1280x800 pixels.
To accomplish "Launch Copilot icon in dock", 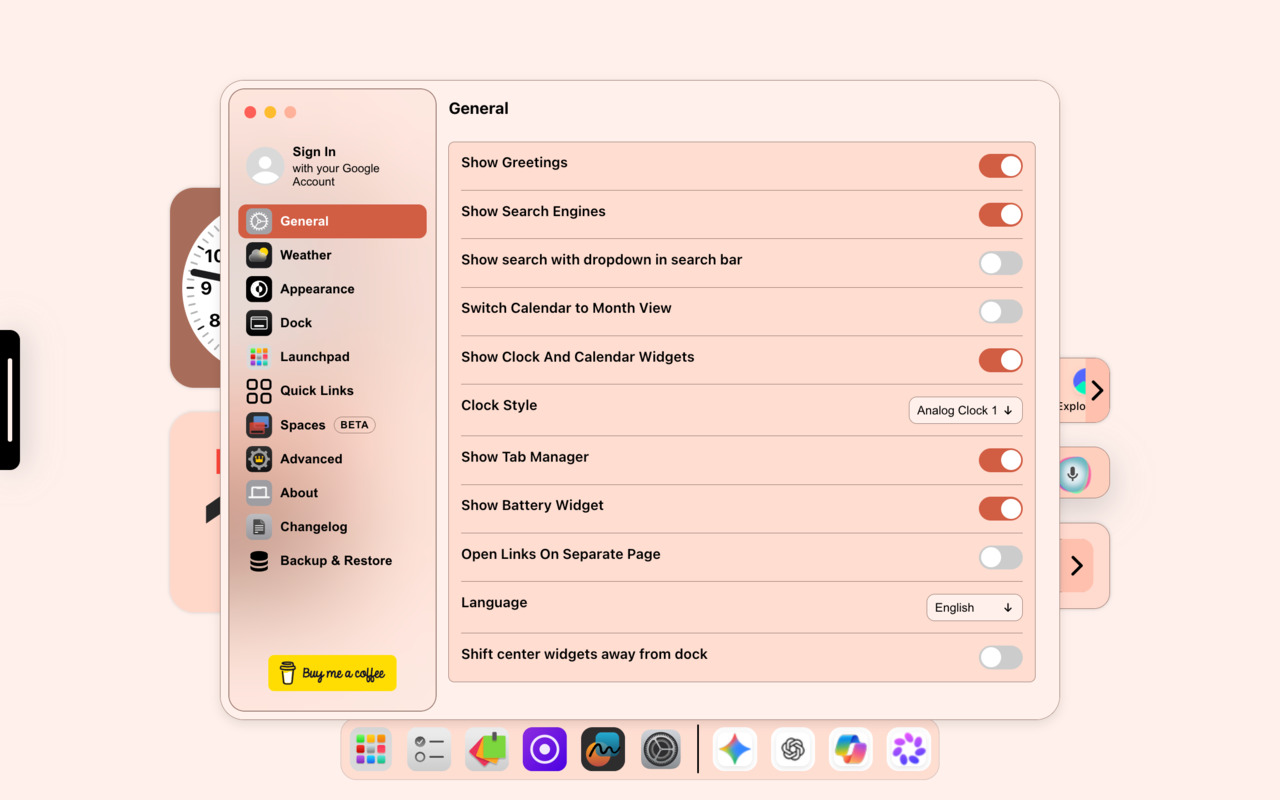I will (851, 749).
